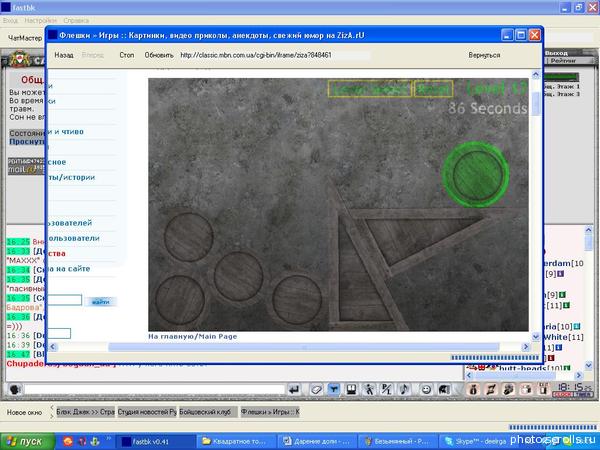Viewport: 600px width, 450px height.
Task: Open the Вход menu in fastbk
Action: coord(10,20)
